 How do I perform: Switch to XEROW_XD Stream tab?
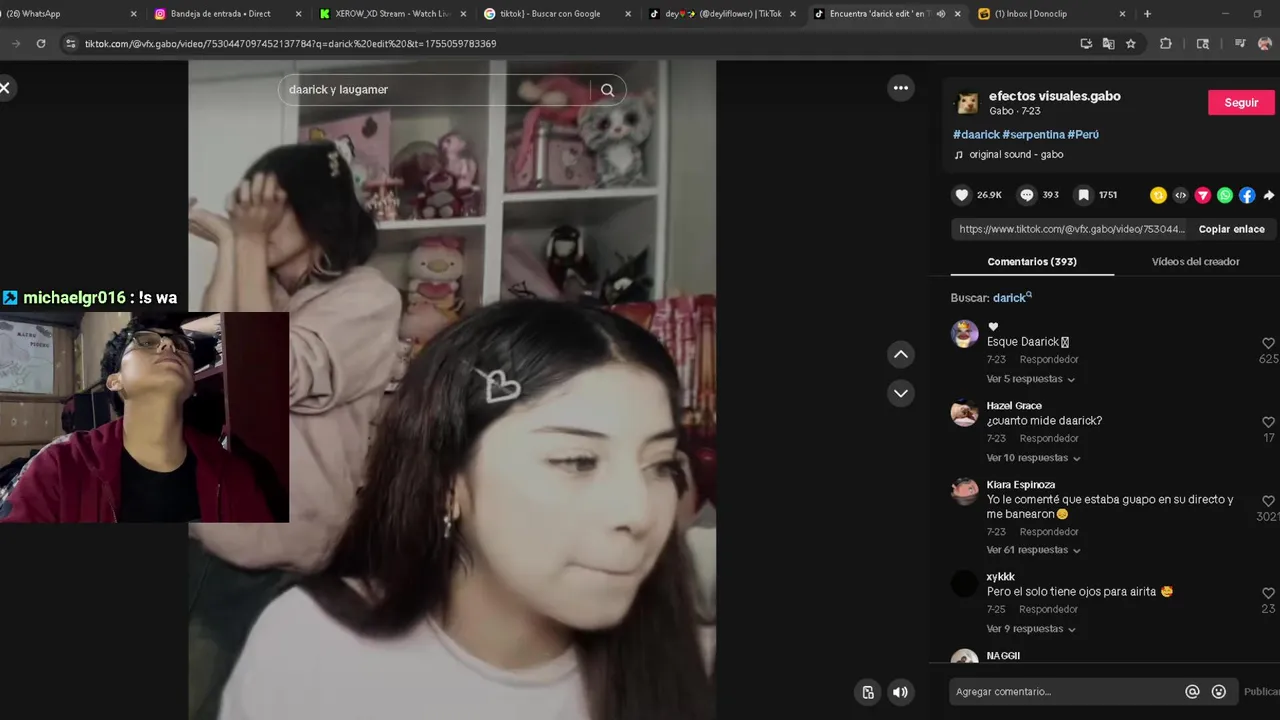click(x=392, y=14)
